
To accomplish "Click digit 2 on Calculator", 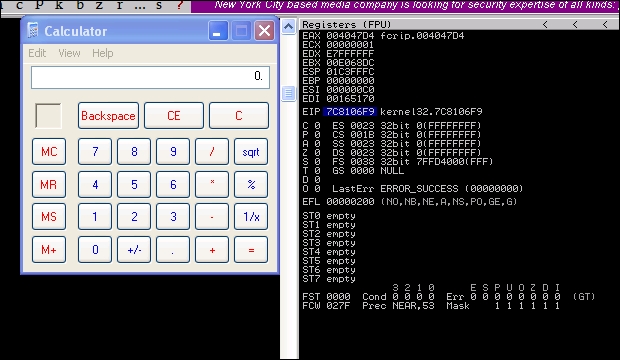I will point(134,217).
